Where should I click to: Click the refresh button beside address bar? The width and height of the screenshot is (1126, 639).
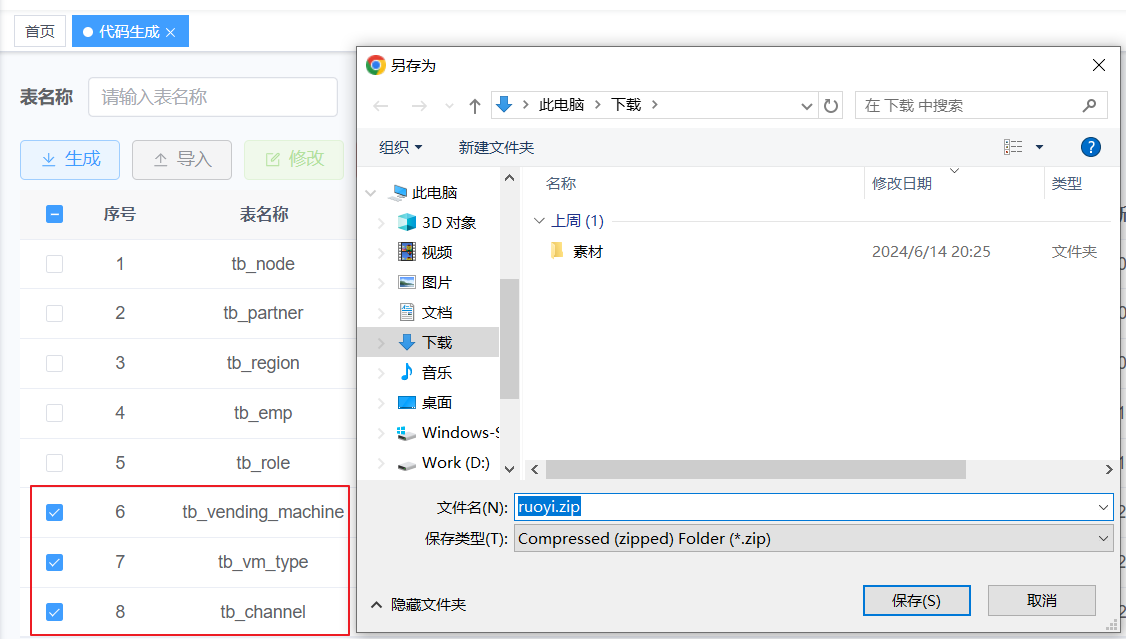point(831,105)
